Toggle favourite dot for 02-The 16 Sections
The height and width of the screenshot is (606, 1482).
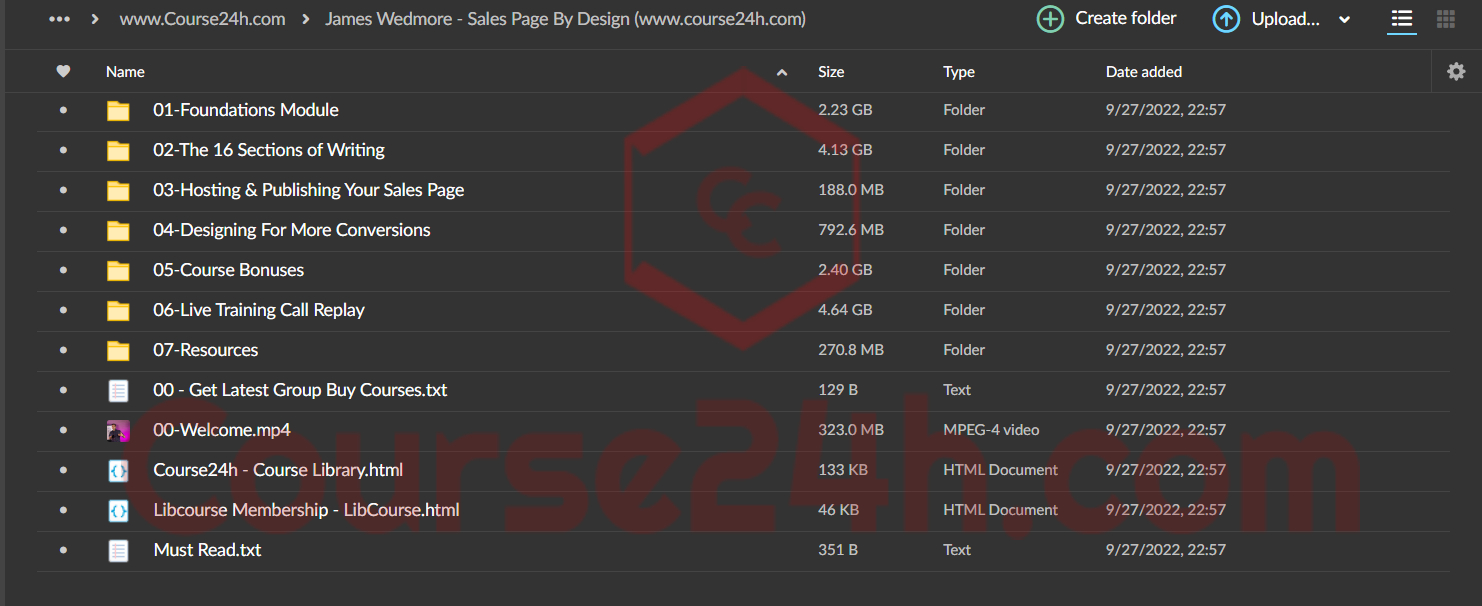(x=63, y=150)
